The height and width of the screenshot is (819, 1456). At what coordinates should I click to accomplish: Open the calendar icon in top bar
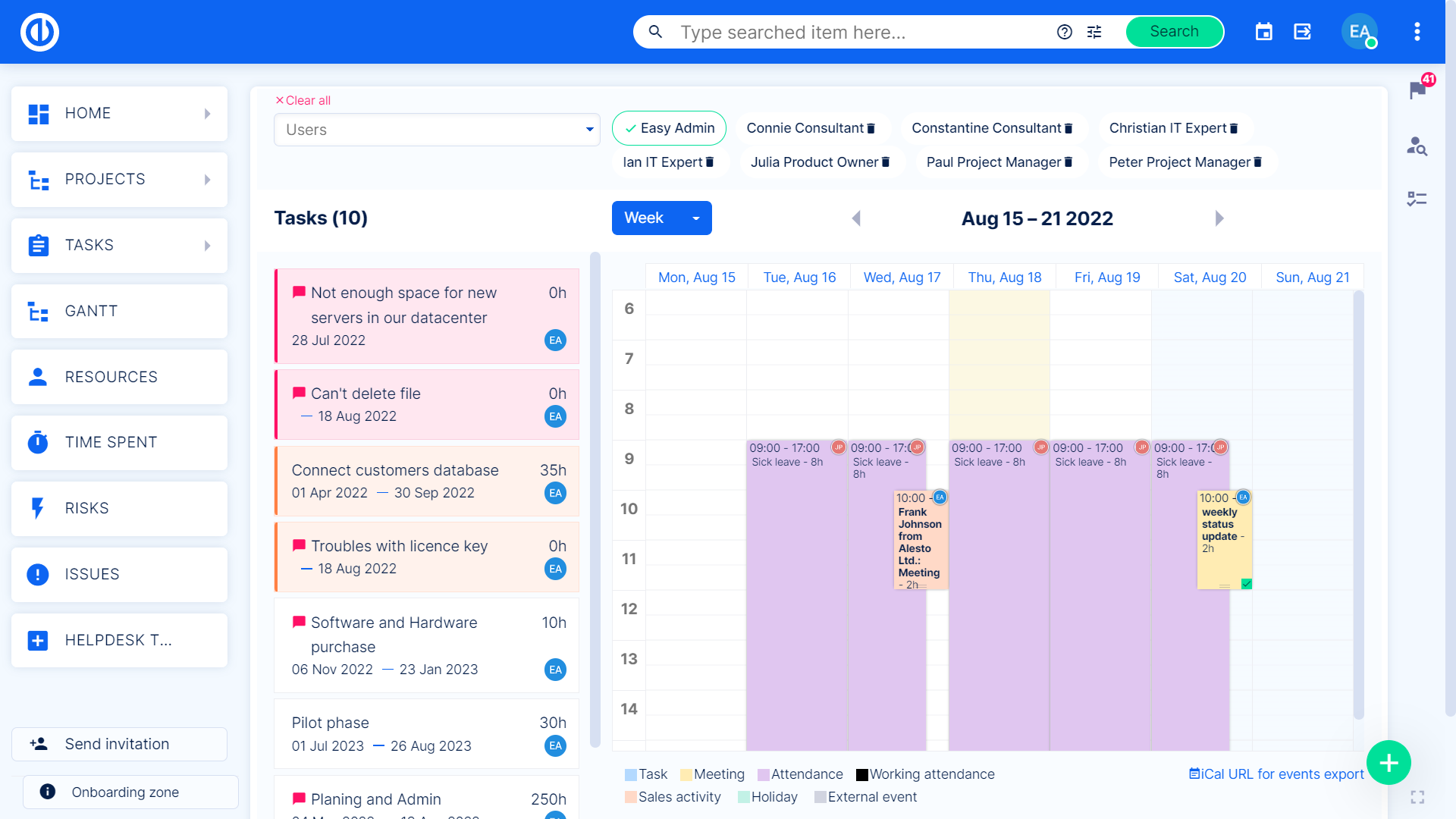1263,32
